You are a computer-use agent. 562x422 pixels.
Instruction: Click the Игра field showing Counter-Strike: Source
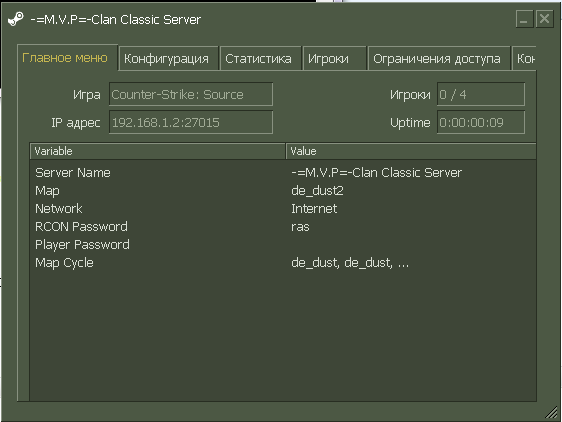pyautogui.click(x=191, y=94)
